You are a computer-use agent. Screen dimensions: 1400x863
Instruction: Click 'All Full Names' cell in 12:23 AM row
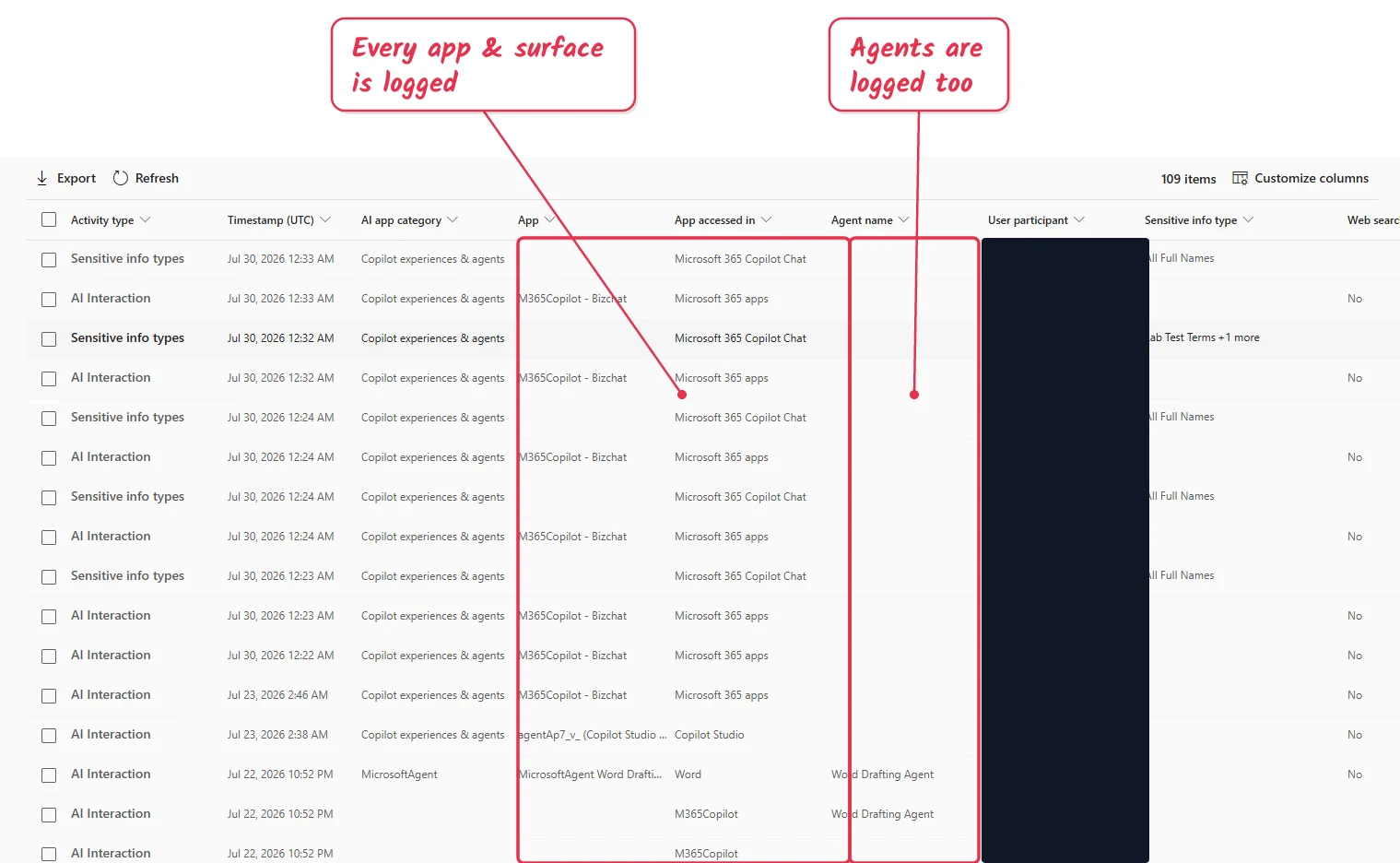pyautogui.click(x=1182, y=575)
